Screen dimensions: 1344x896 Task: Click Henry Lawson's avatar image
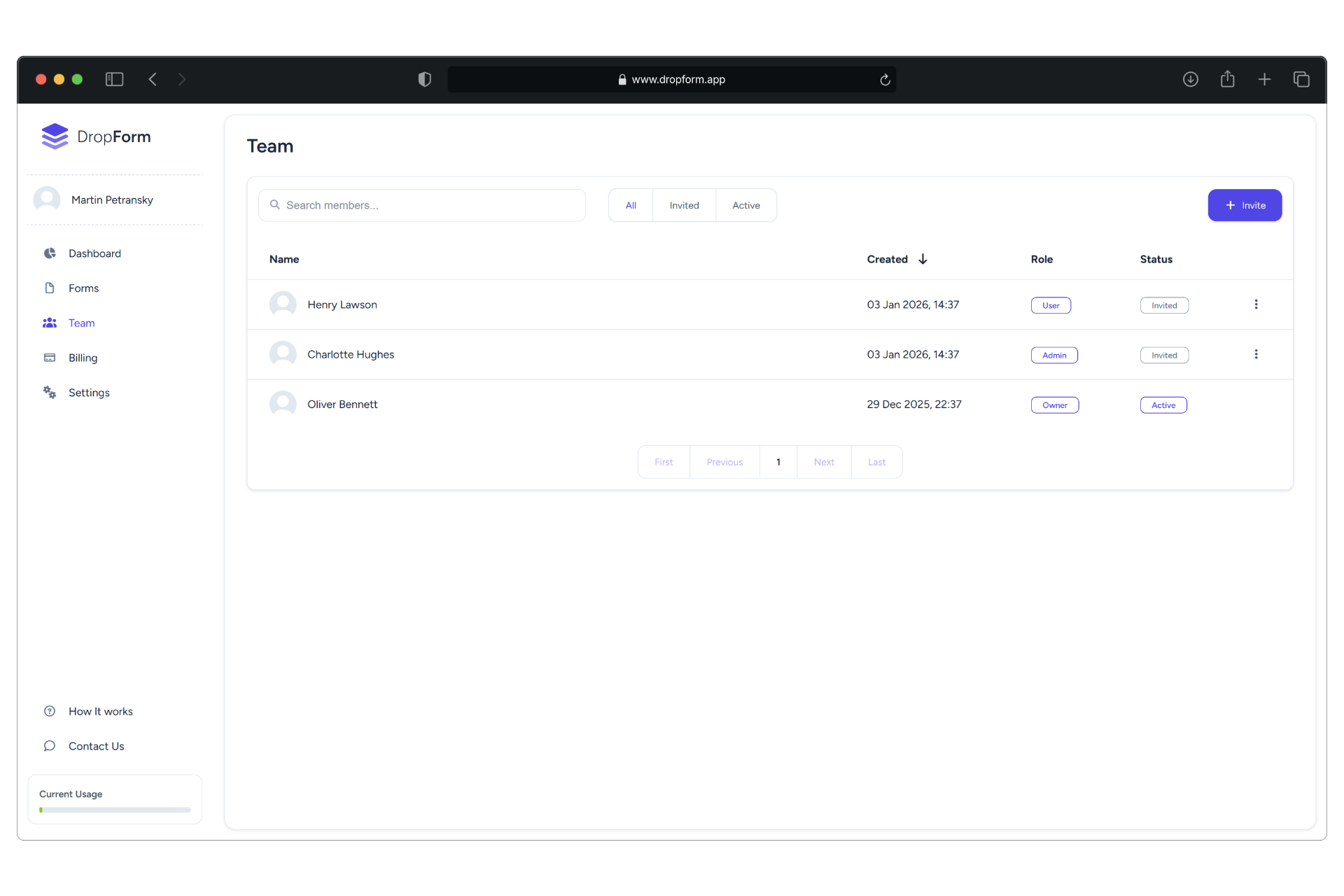coord(282,304)
